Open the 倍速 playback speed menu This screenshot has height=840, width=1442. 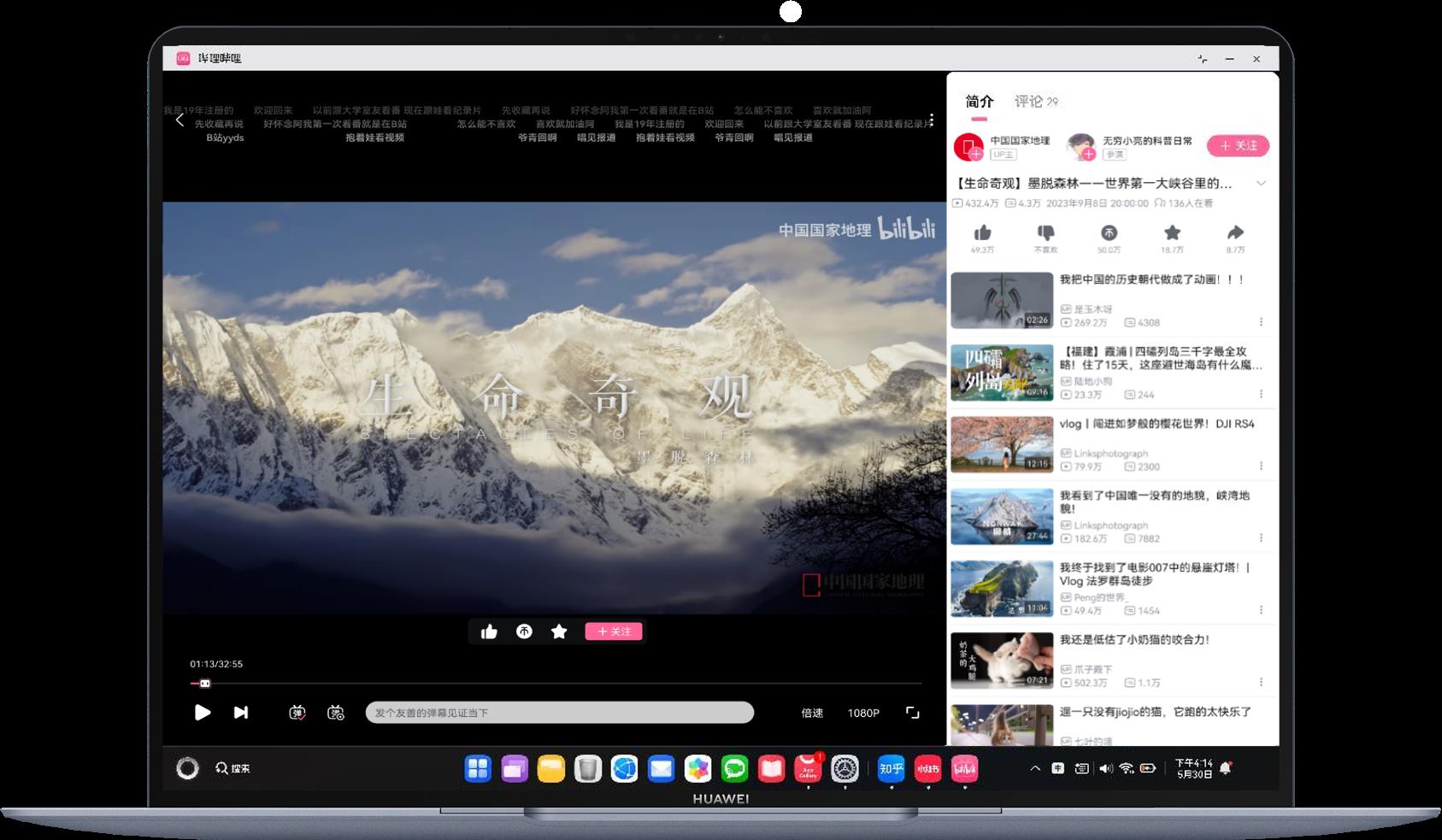[812, 713]
